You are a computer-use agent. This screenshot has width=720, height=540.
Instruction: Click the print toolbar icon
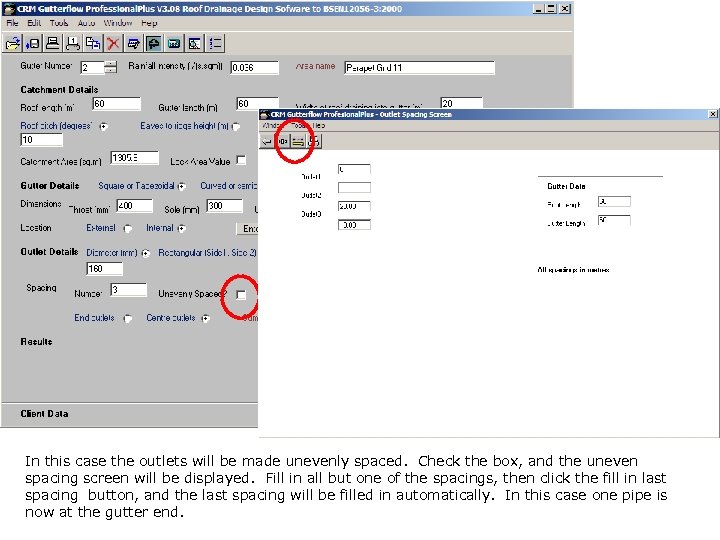point(53,44)
